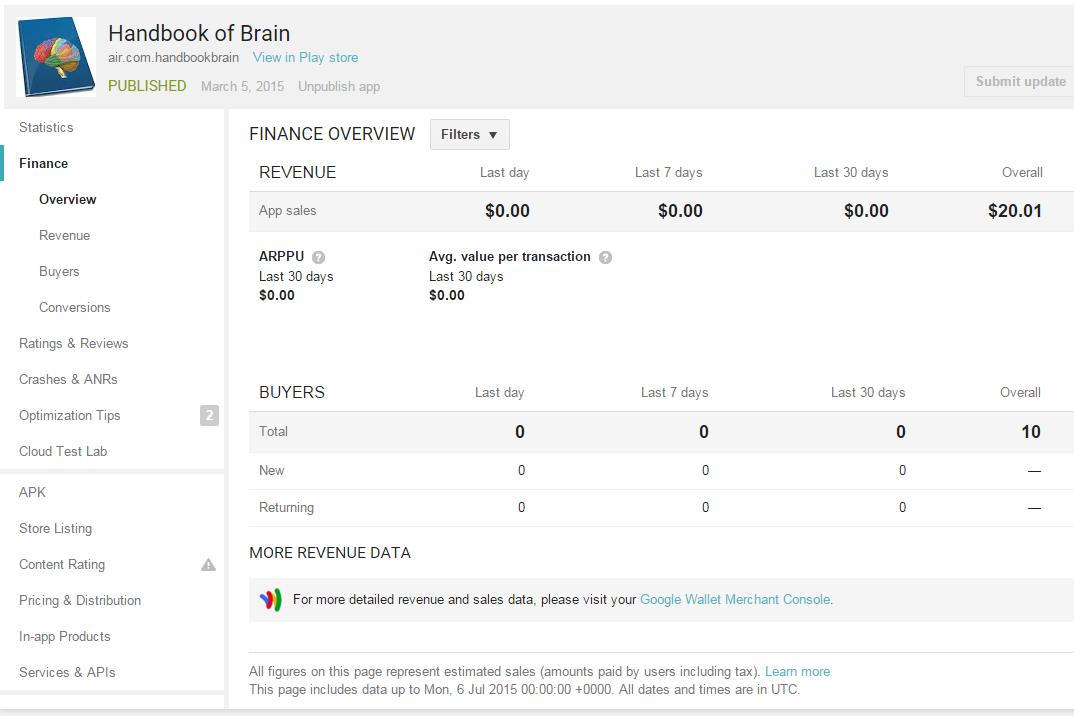Click the Google Wallet logo icon
Screen dimensions: 1074x716
[271, 600]
